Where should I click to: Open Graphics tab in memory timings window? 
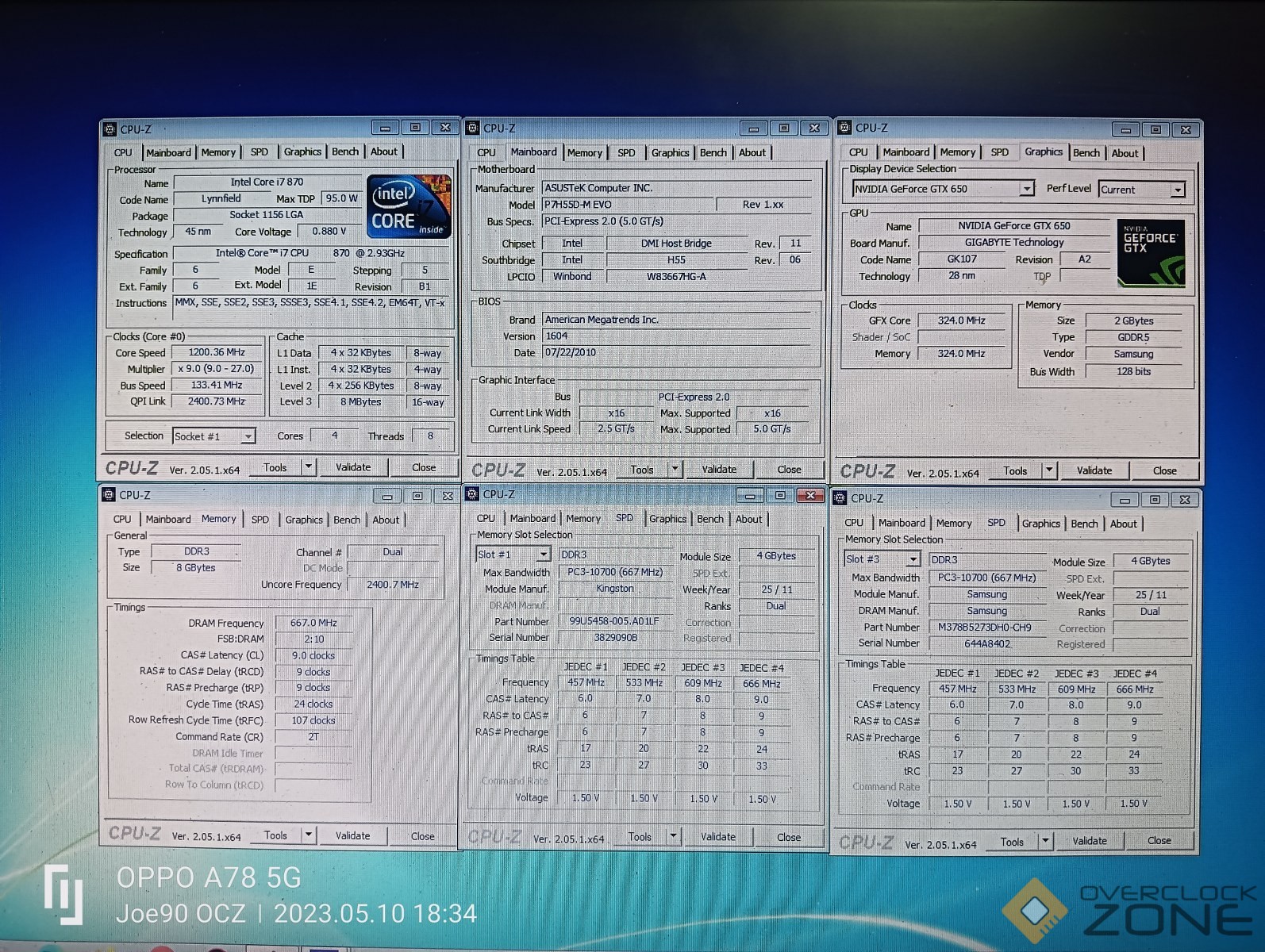(304, 520)
